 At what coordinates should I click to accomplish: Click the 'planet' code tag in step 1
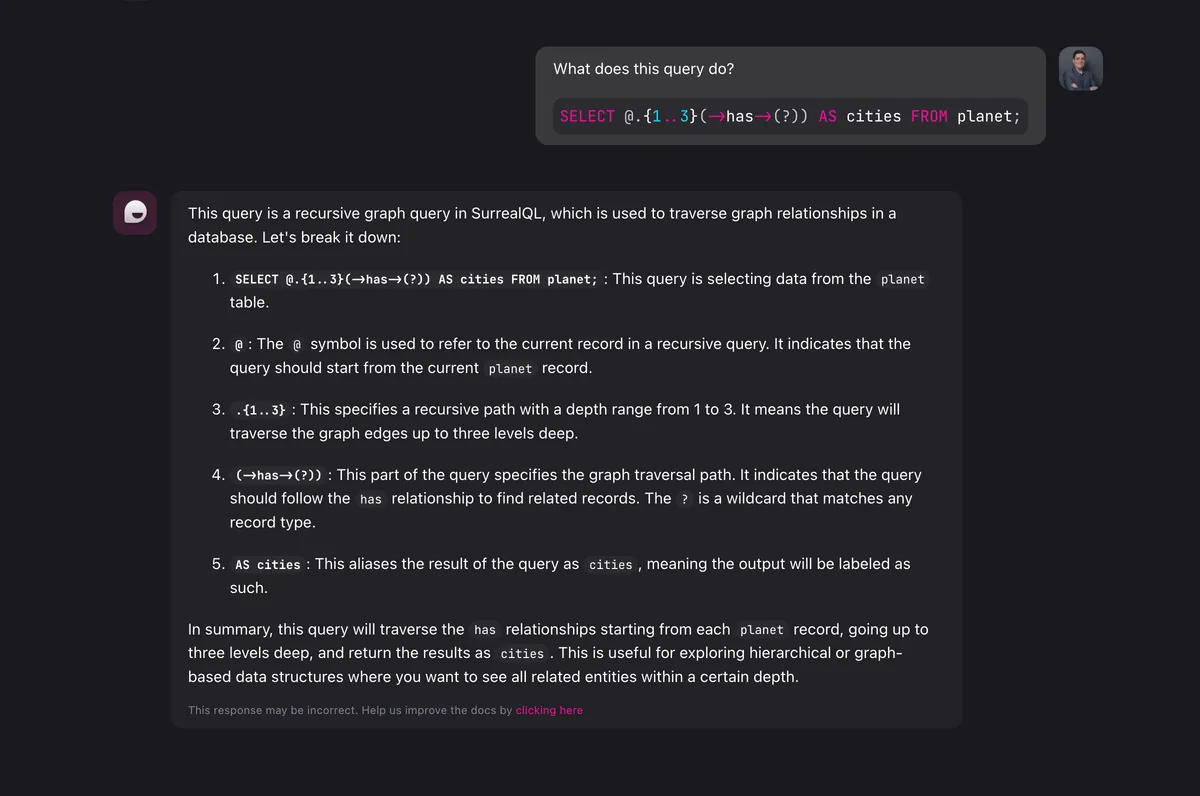(x=902, y=280)
